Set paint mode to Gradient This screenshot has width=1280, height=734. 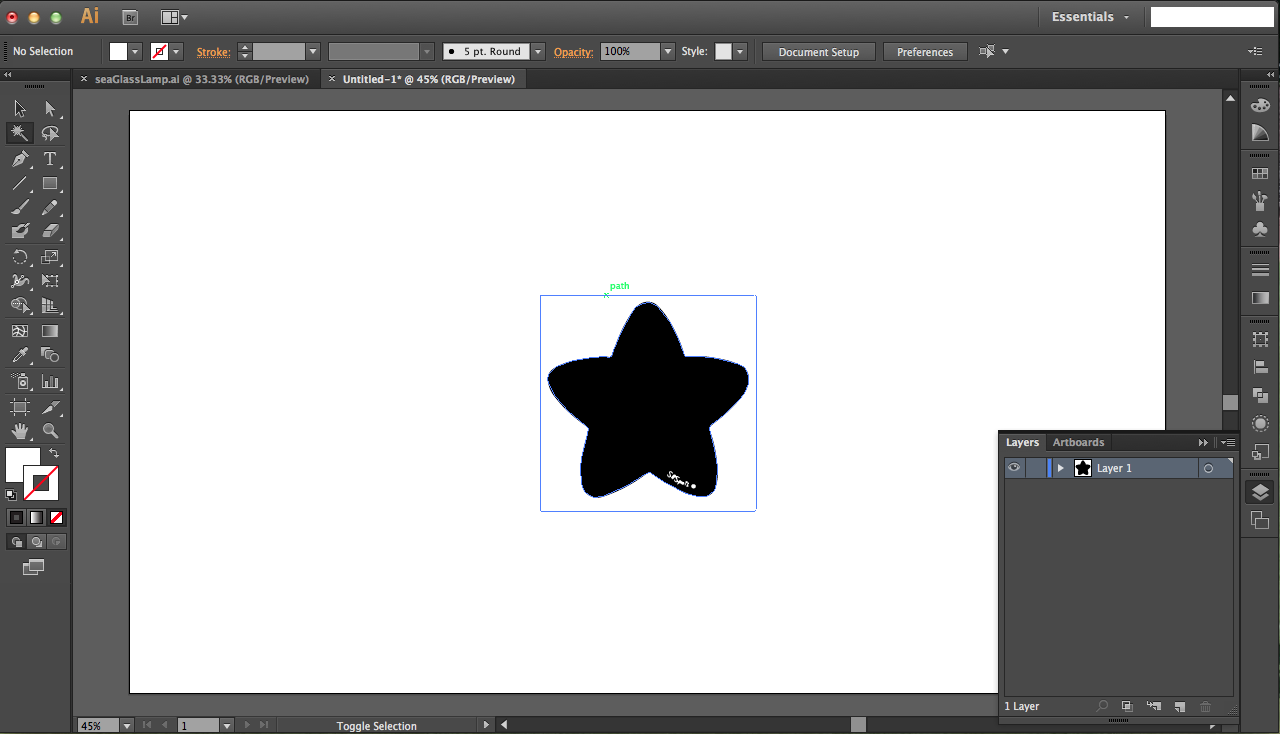[x=36, y=517]
